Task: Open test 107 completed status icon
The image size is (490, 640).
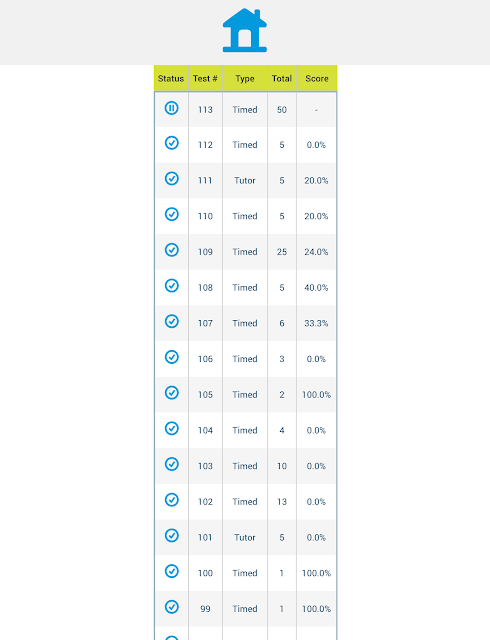Action: 172,321
